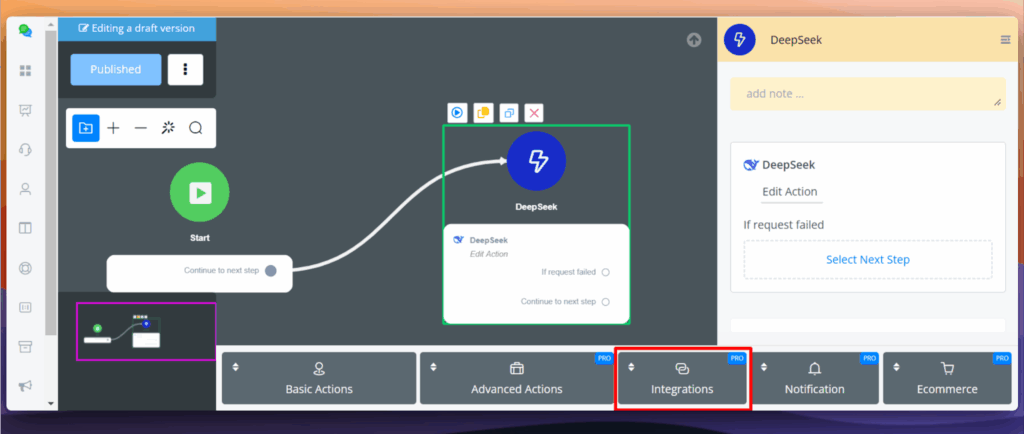
Task: Expand the Basic Actions panel
Action: pos(318,378)
